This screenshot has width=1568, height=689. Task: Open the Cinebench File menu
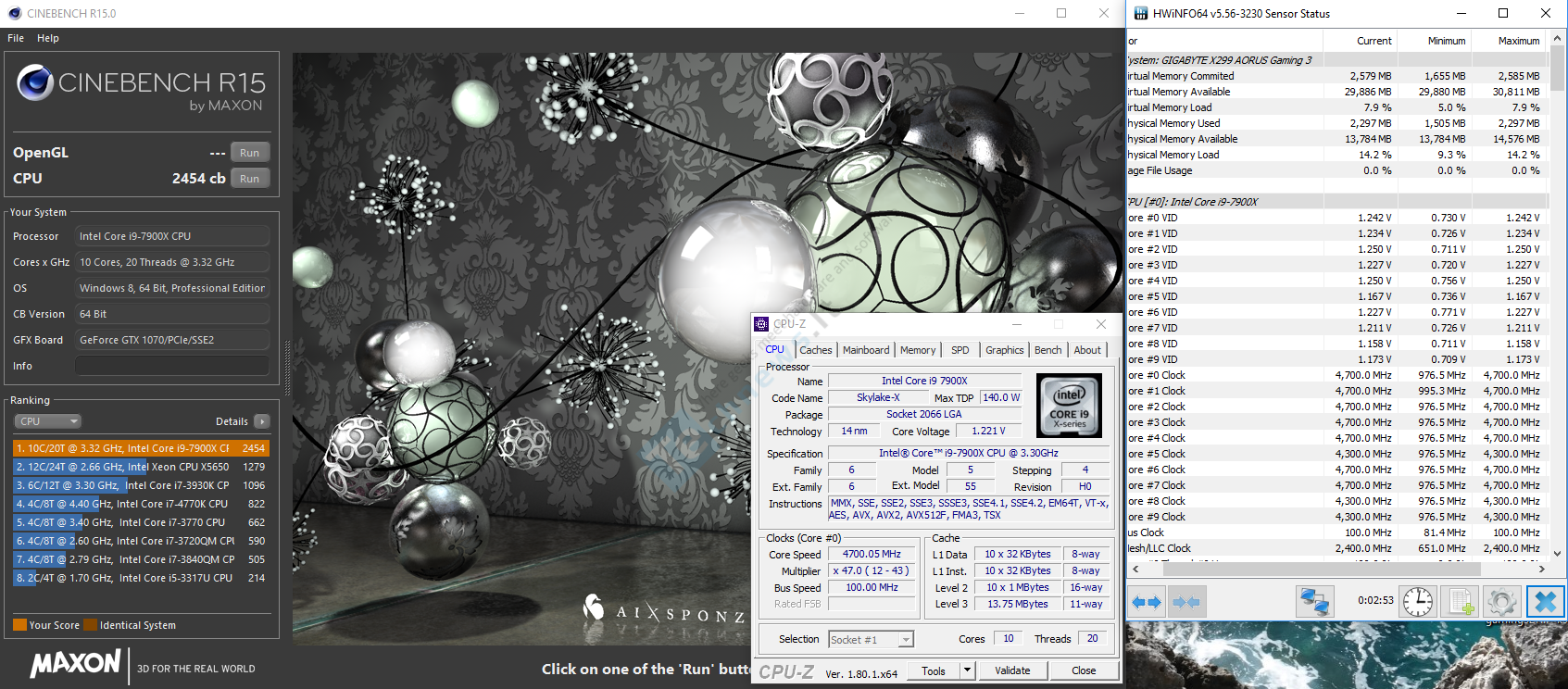point(16,38)
